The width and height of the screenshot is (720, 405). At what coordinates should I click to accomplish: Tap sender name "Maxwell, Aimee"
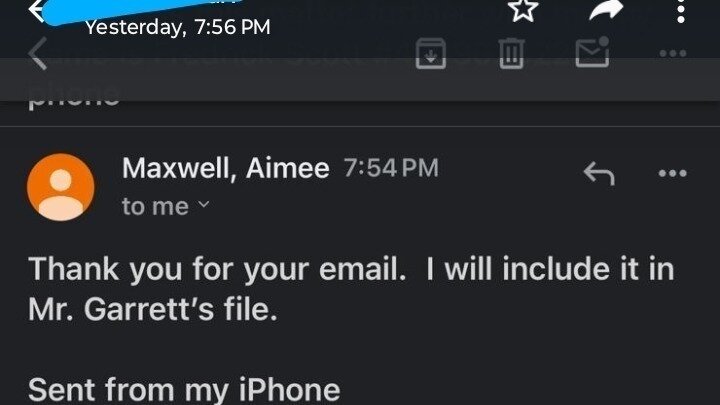[225, 169]
